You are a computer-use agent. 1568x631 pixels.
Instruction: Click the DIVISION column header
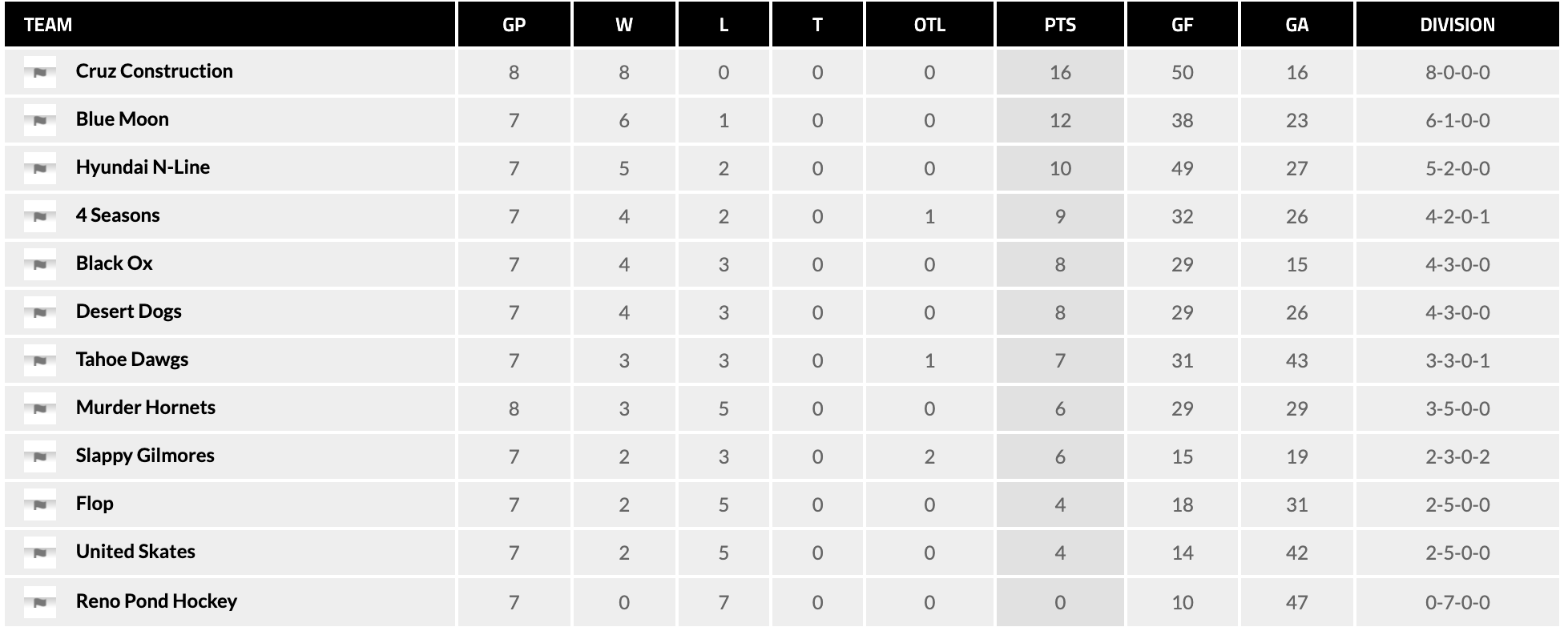(x=1457, y=25)
